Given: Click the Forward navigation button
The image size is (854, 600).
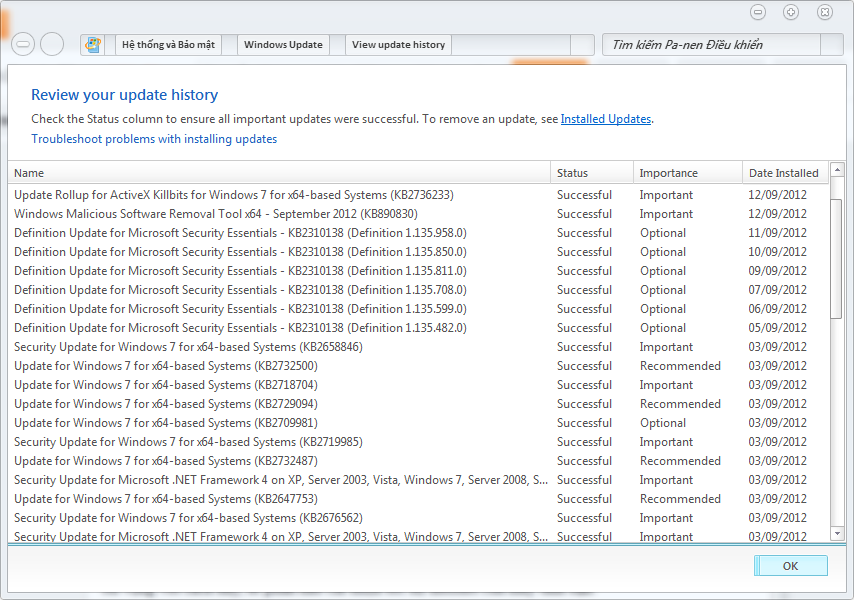Looking at the screenshot, I should 52,44.
